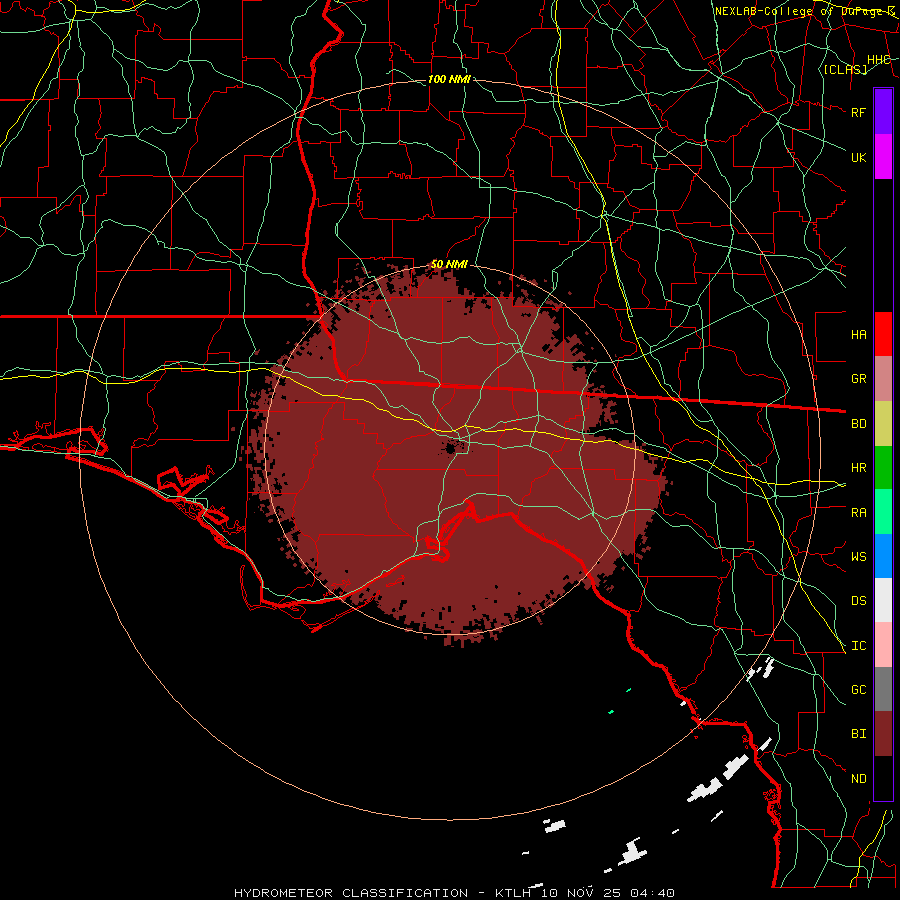Viewport: 900px width, 900px height.
Task: Click the magenta UK legend swatch
Action: click(x=883, y=157)
